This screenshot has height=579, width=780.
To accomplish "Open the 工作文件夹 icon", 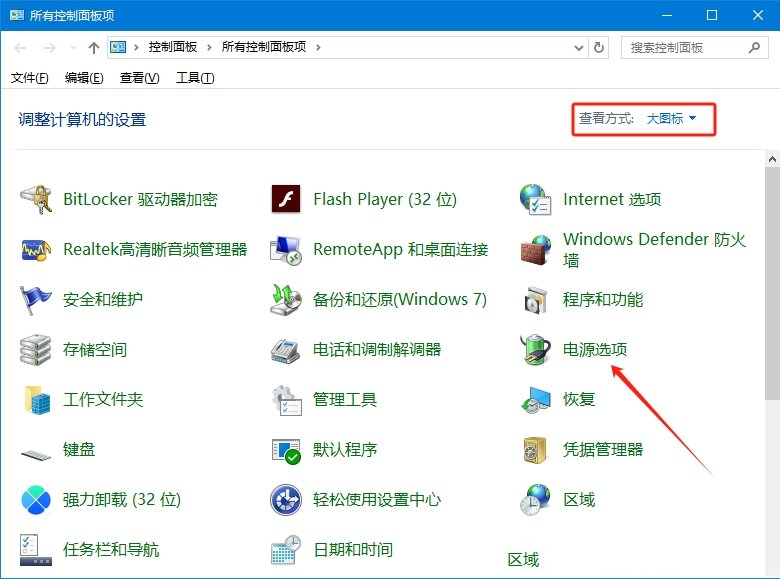I will click(x=37, y=400).
